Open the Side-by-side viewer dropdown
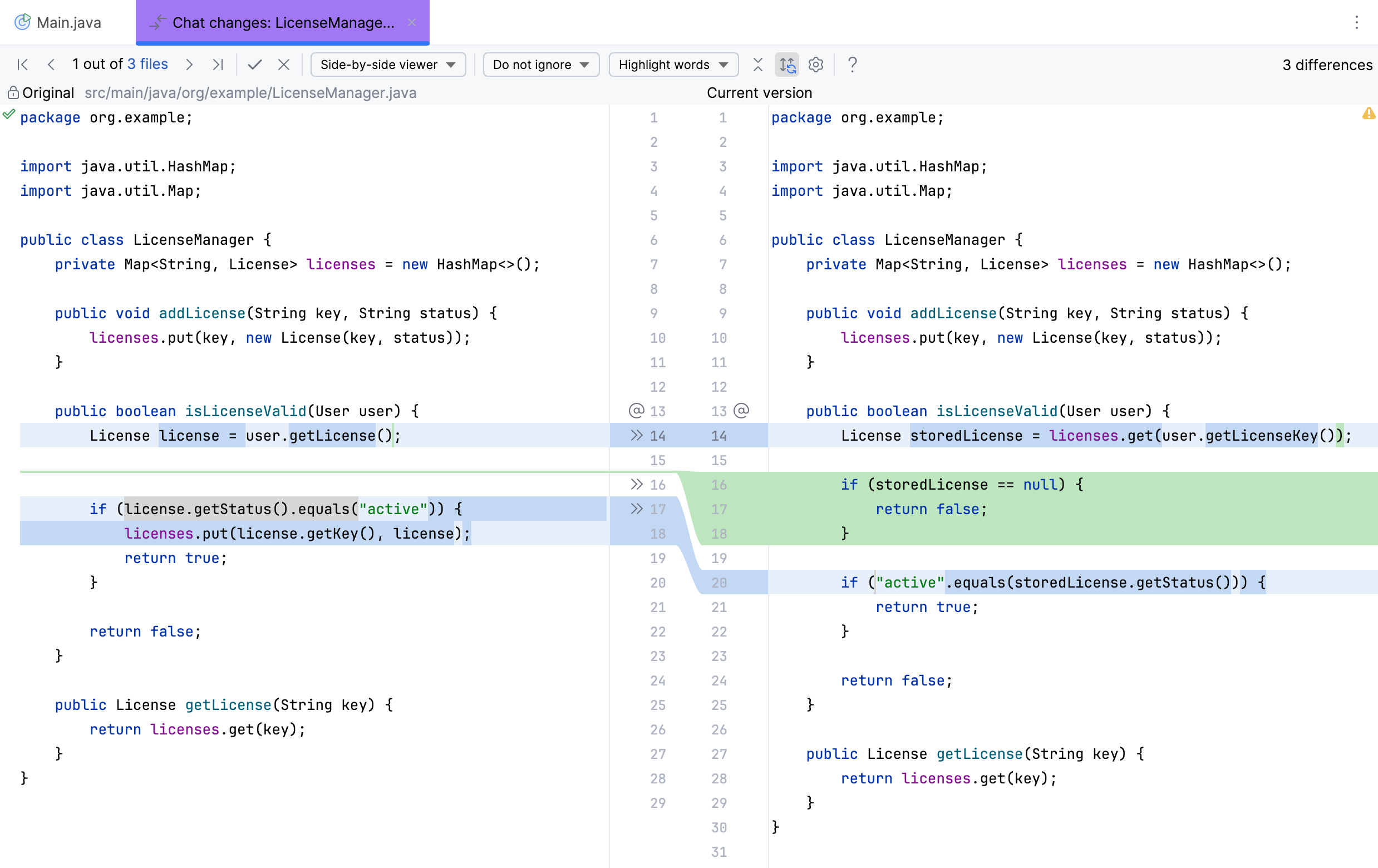The width and height of the screenshot is (1378, 868). click(x=388, y=65)
